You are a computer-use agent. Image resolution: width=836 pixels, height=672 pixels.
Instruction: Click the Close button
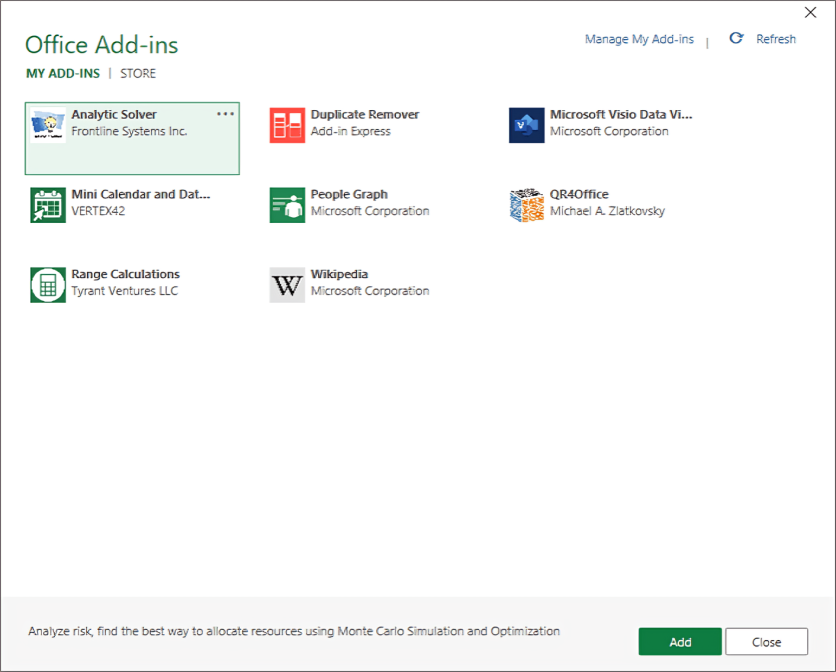tap(767, 642)
